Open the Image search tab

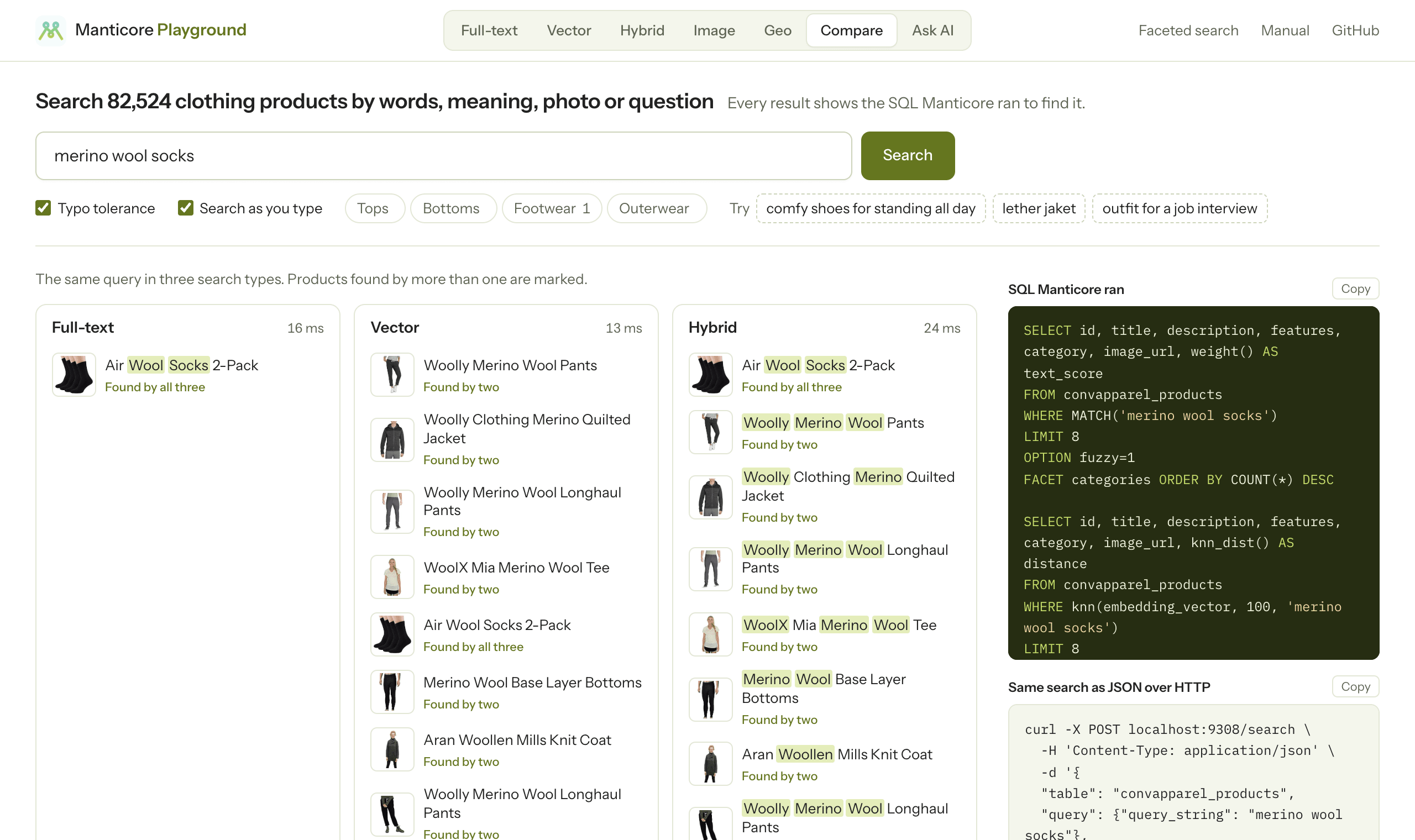point(714,30)
